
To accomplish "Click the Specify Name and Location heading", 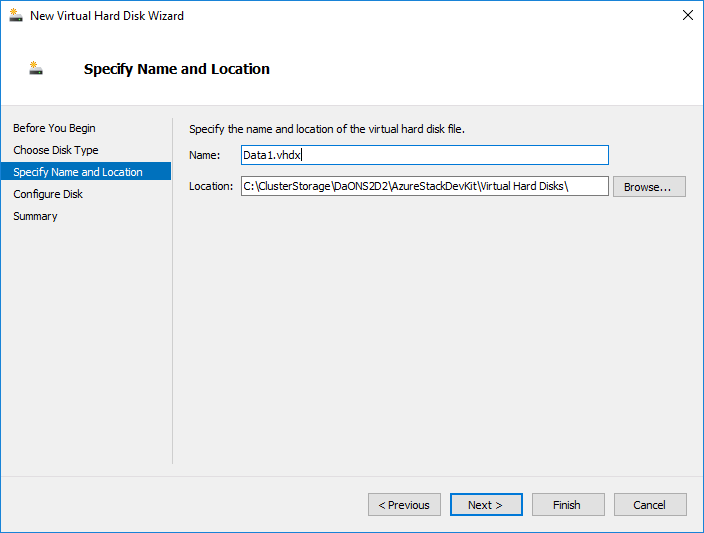I will click(x=177, y=69).
